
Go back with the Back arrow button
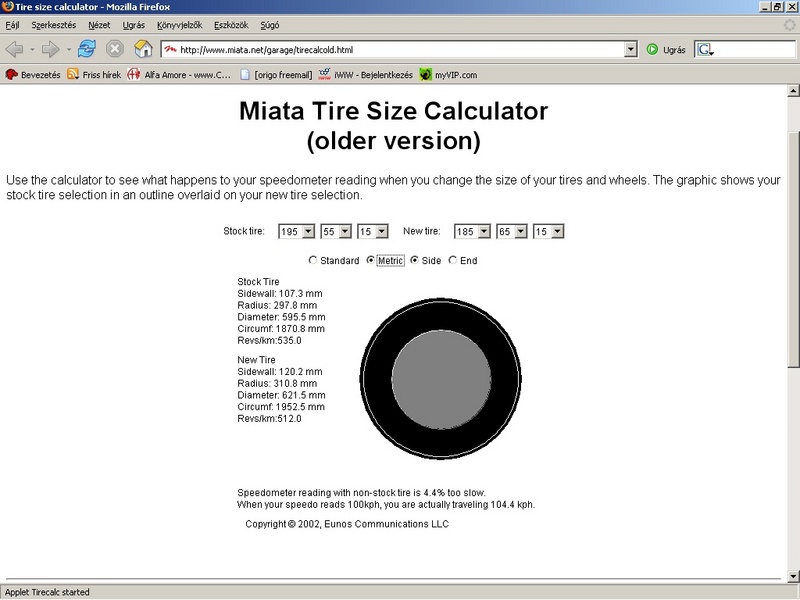tap(14, 49)
